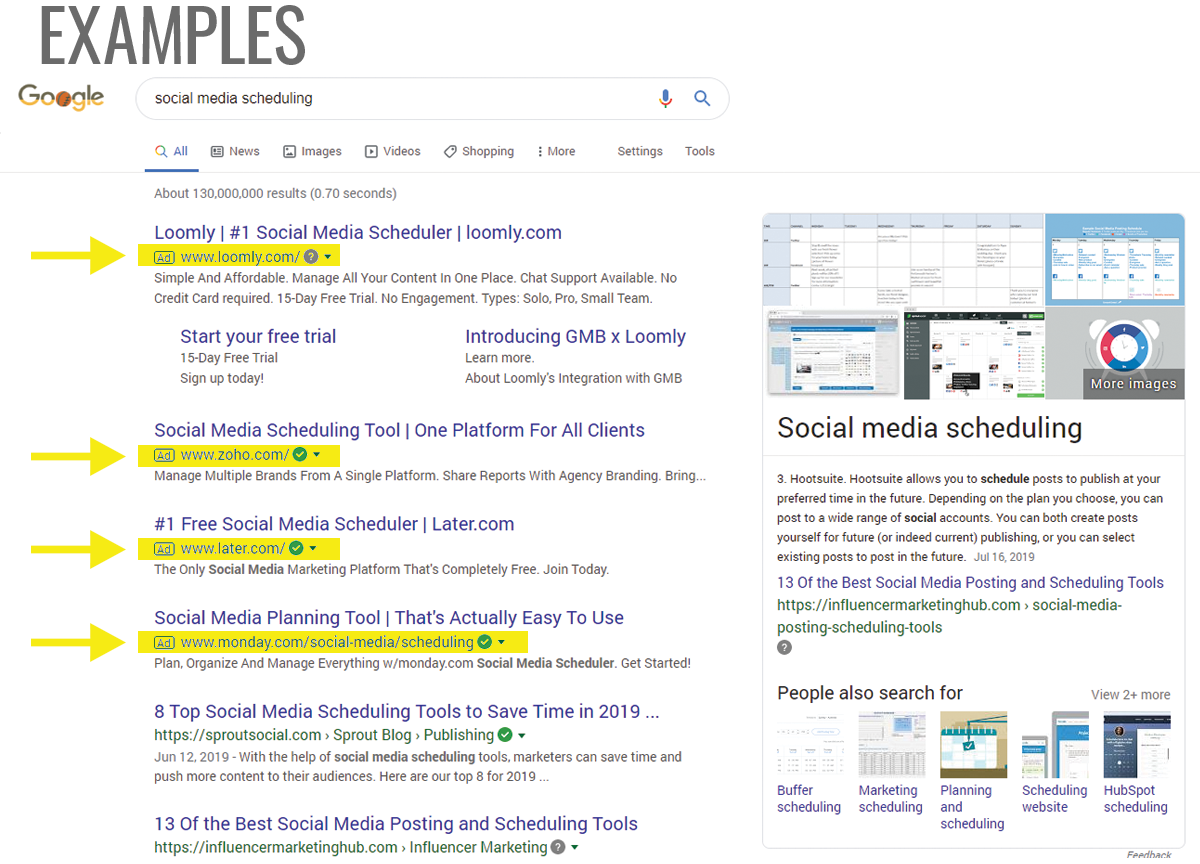
Task: Click the Feedback link below the panel
Action: (1149, 855)
